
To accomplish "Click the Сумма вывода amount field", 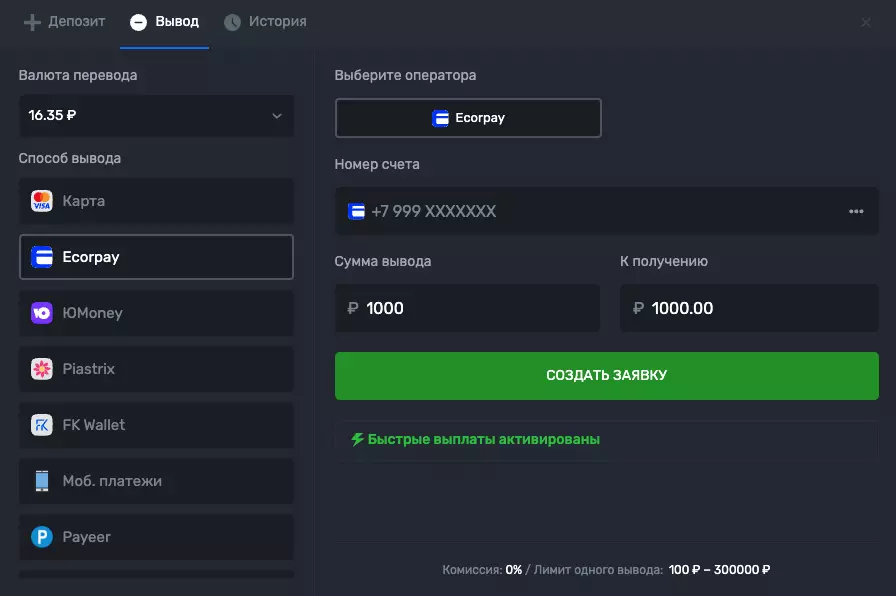I will 467,308.
